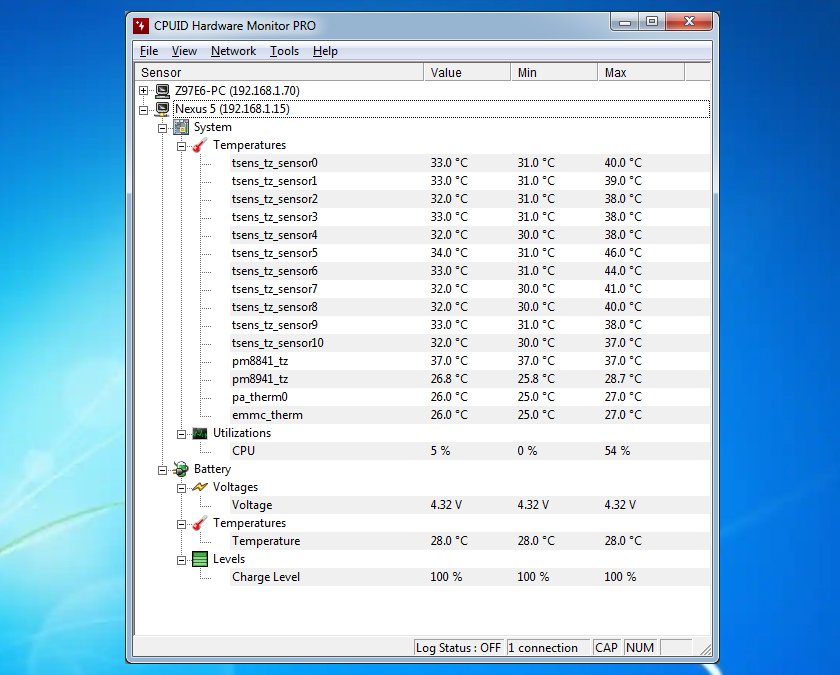
Task: Open the Network menu
Action: pos(233,51)
